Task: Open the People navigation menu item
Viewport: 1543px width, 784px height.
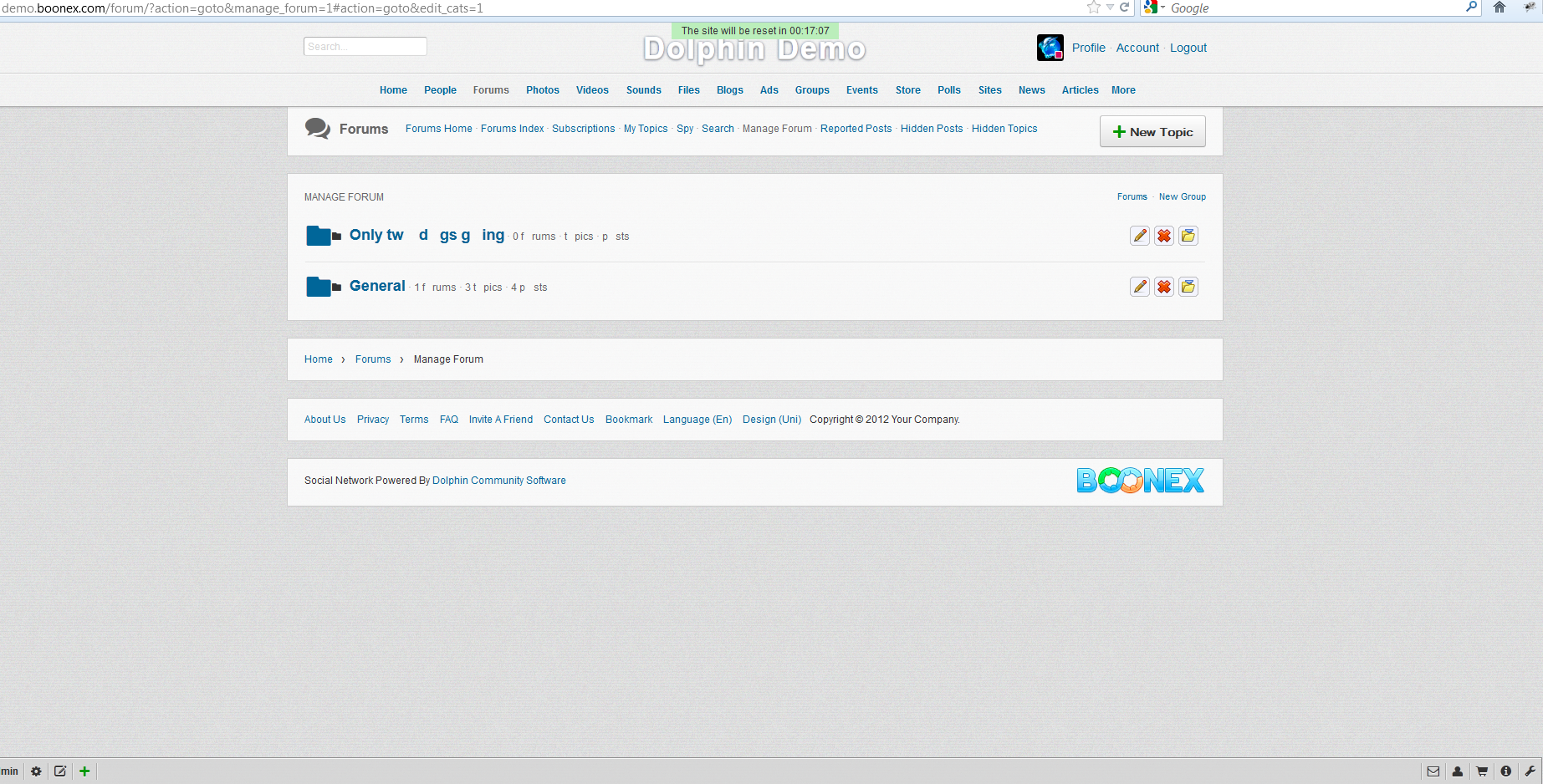Action: [x=440, y=90]
